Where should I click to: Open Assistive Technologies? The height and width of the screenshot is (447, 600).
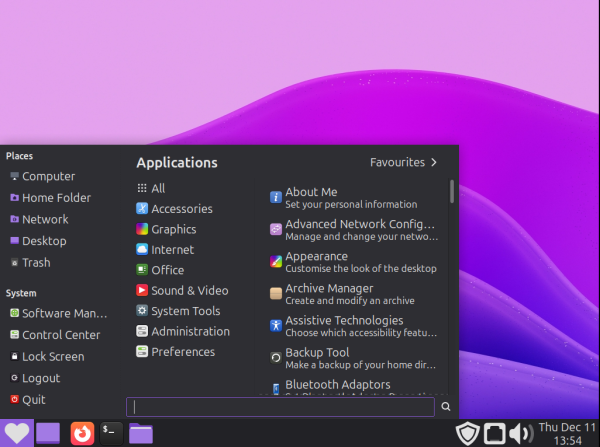[354, 326]
